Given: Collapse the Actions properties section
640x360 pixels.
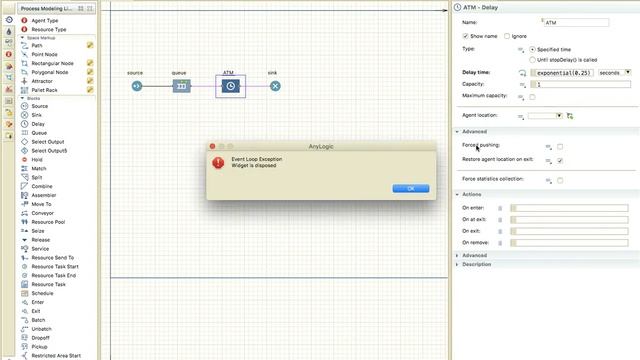Looking at the screenshot, I should 457,194.
